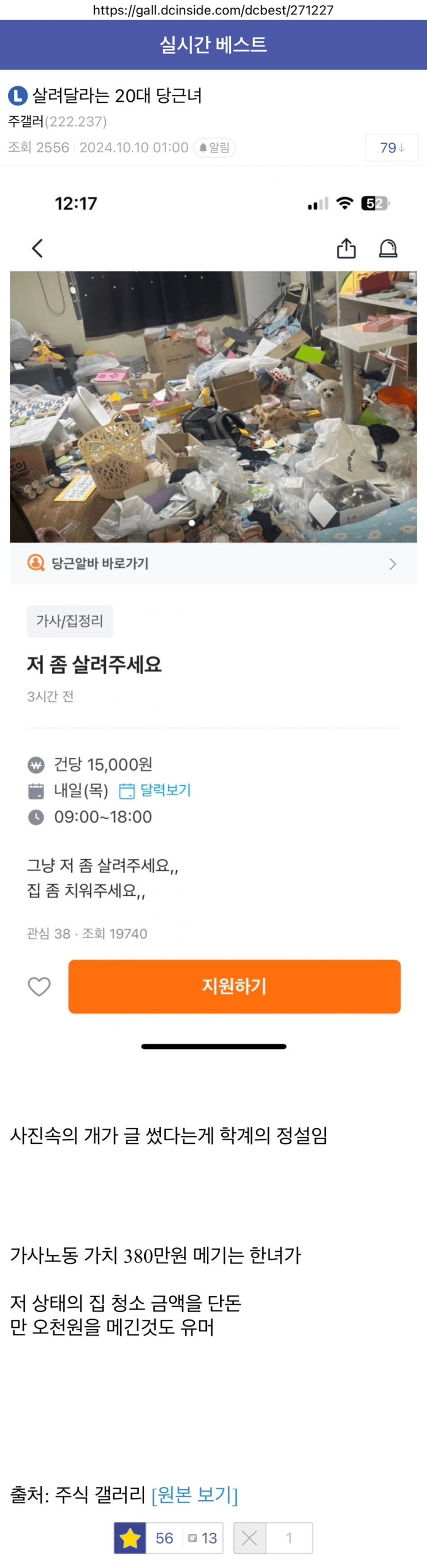Image resolution: width=427 pixels, height=1568 pixels.
Task: Tap the share icon
Action: pyautogui.click(x=346, y=248)
